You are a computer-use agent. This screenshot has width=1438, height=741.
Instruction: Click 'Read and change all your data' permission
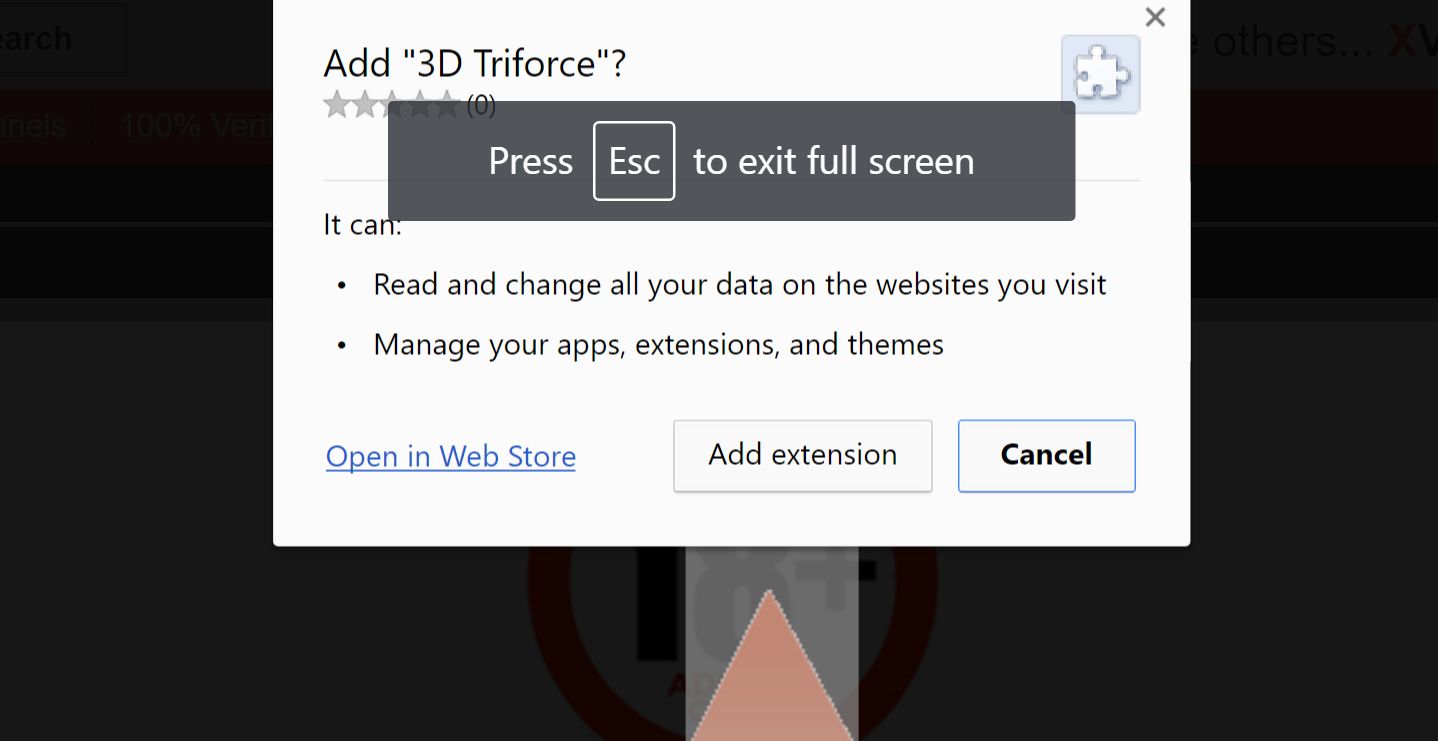tap(739, 285)
